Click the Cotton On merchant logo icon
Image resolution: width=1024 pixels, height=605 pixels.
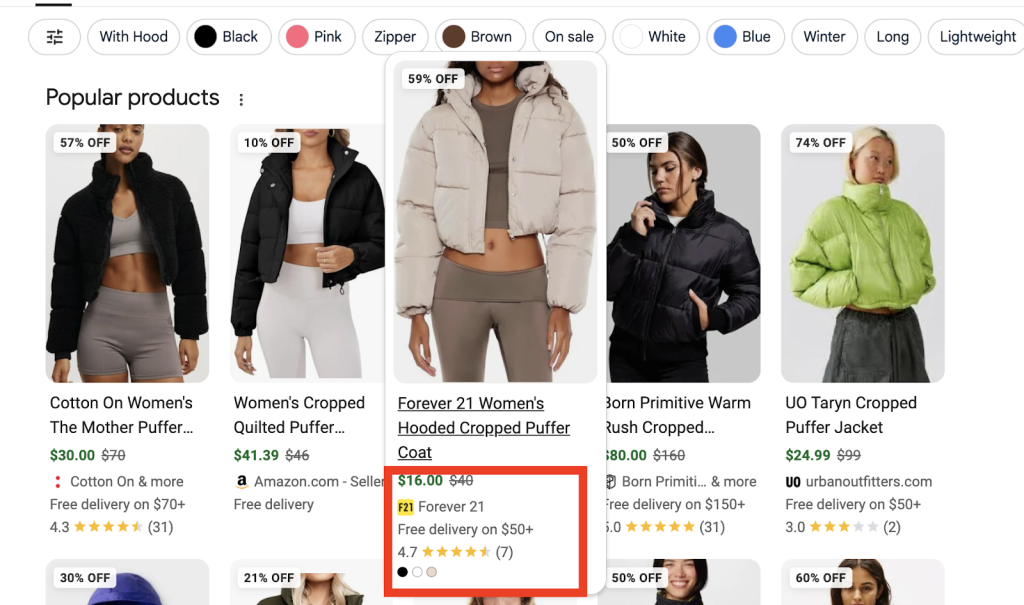pos(58,482)
